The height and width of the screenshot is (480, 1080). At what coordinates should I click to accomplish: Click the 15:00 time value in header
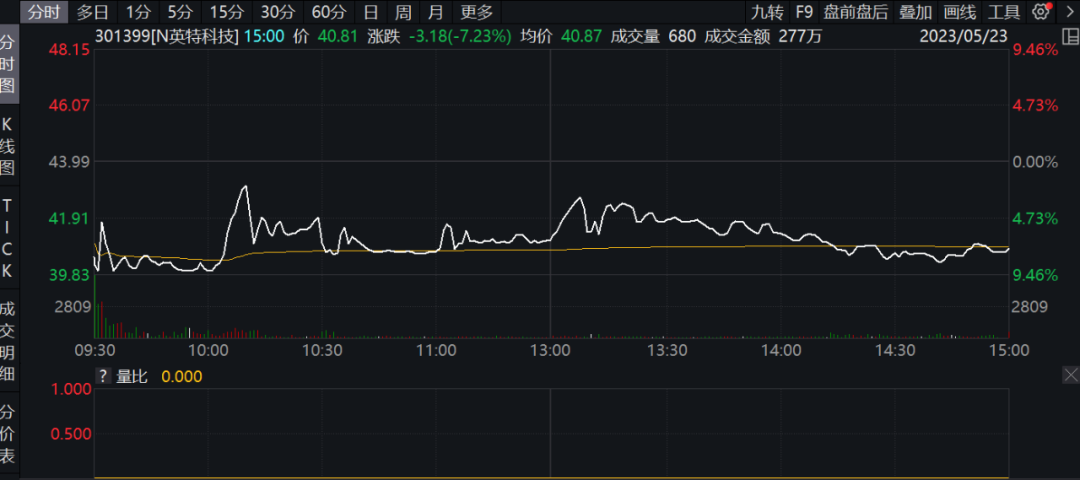pos(266,37)
